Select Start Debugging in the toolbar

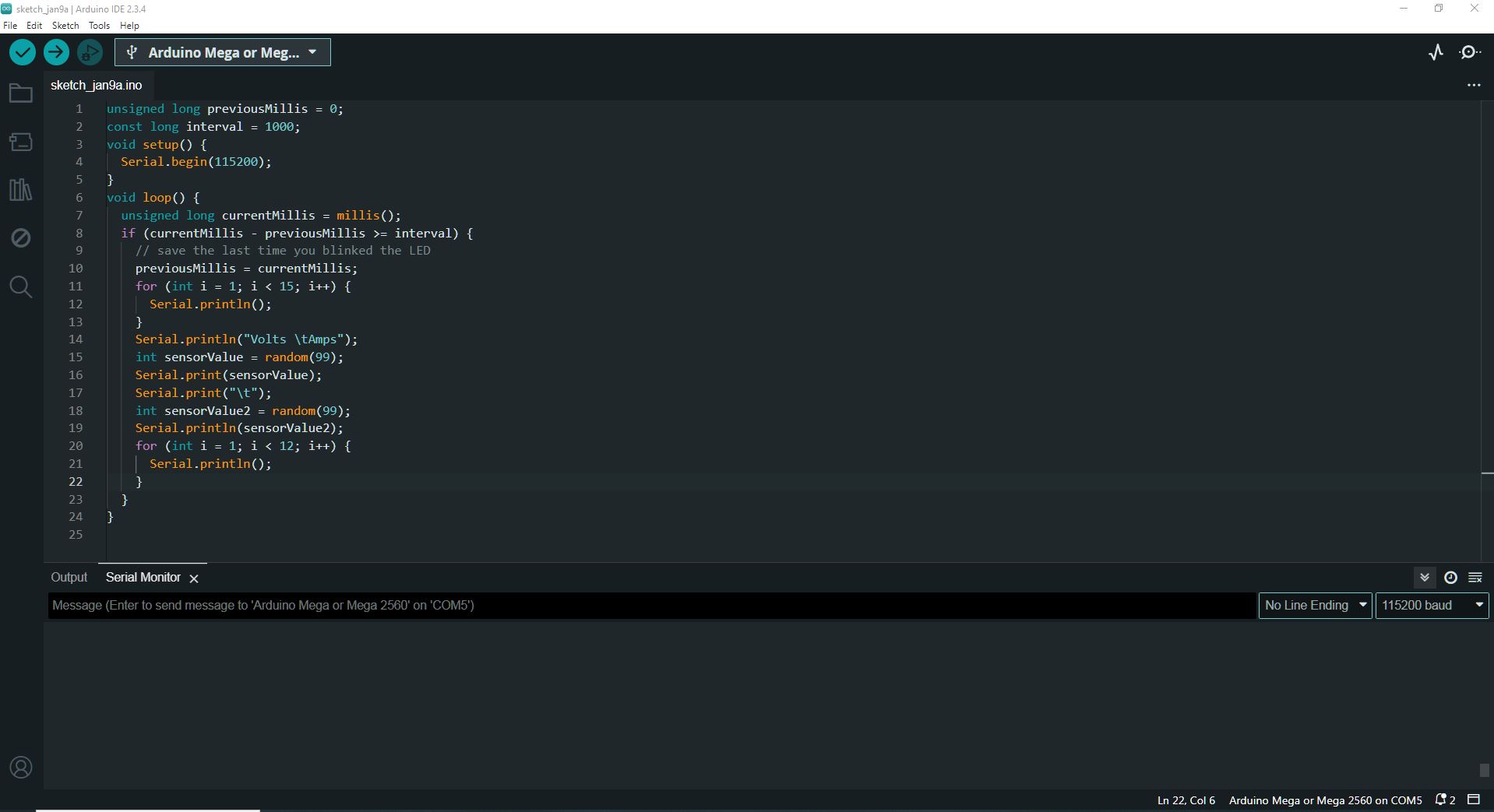89,51
